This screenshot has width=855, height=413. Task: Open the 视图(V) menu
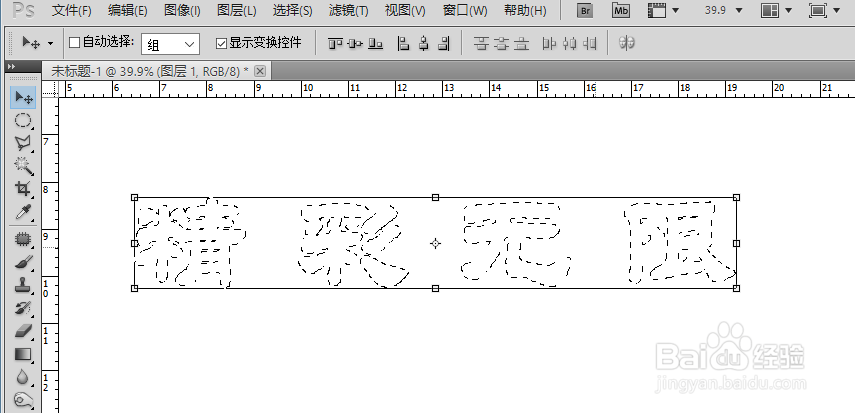(x=405, y=10)
